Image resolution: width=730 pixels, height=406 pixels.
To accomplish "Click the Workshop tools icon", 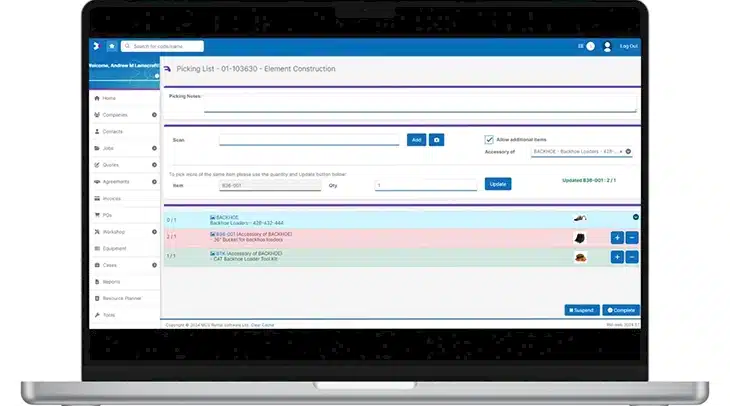I will tap(97, 232).
